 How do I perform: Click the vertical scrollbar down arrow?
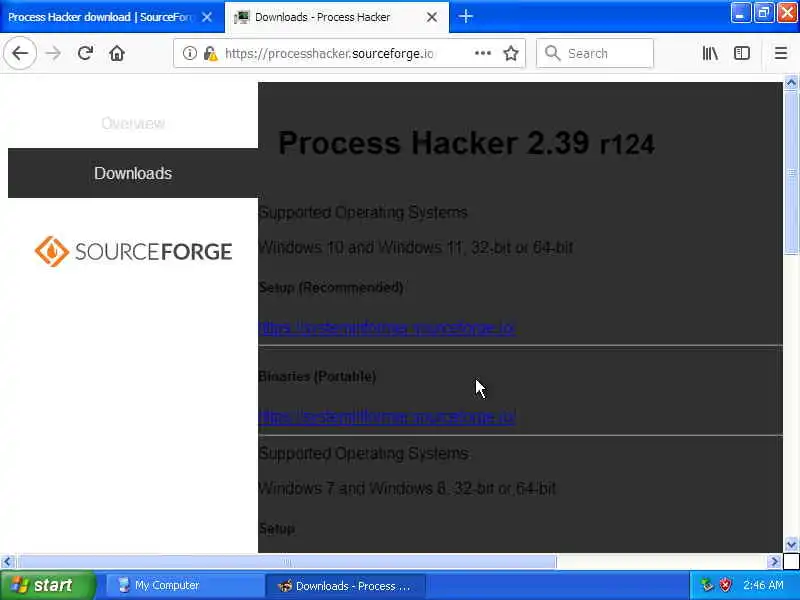[791, 544]
